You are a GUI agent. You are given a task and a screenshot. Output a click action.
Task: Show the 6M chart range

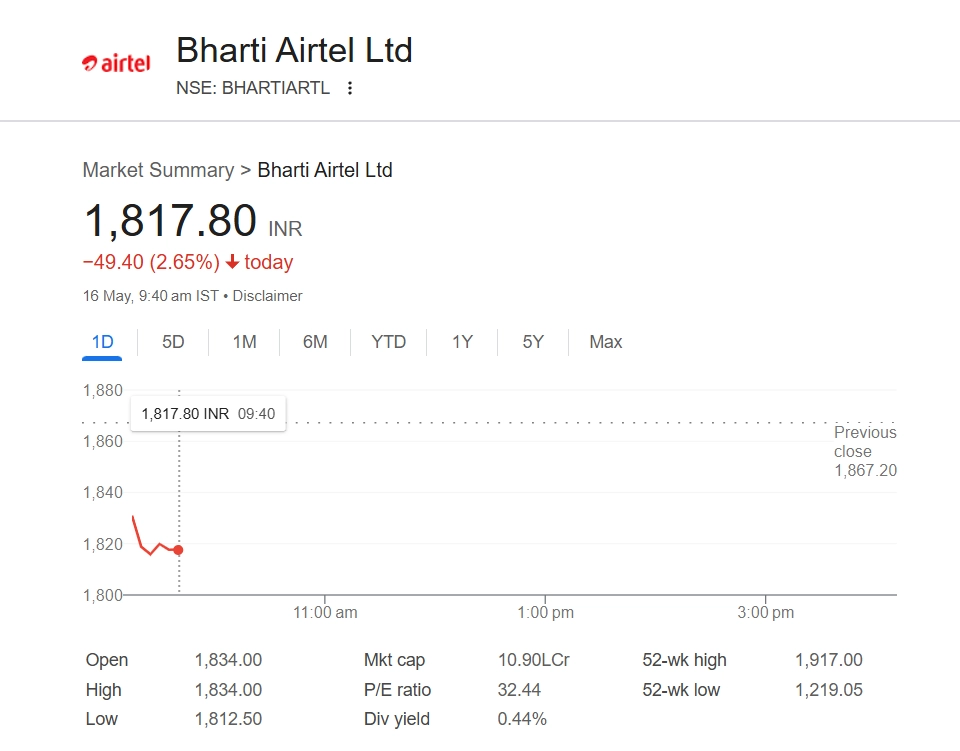pyautogui.click(x=315, y=342)
